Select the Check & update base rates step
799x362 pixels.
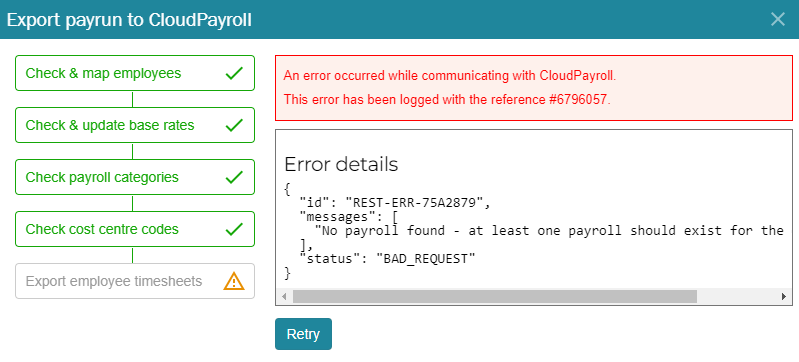point(135,125)
